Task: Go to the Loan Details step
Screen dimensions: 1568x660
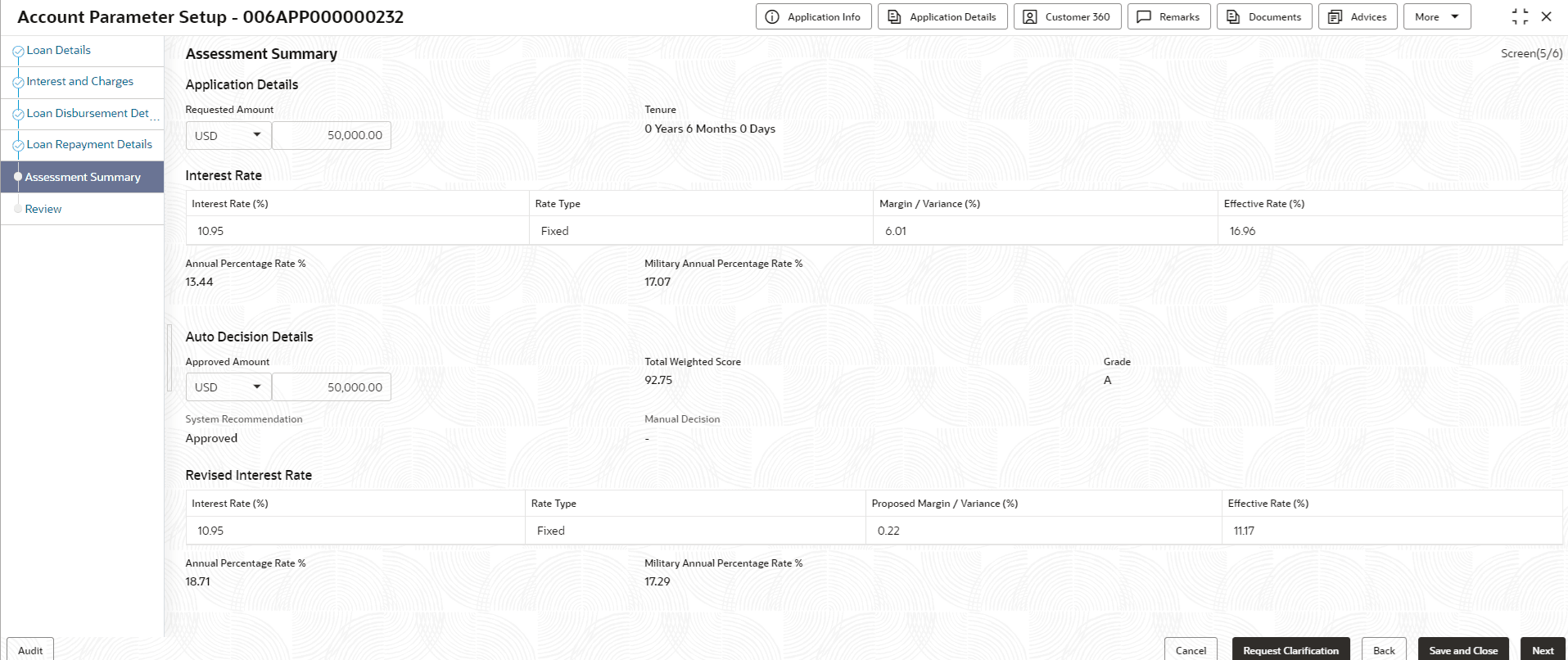Action: 58,50
